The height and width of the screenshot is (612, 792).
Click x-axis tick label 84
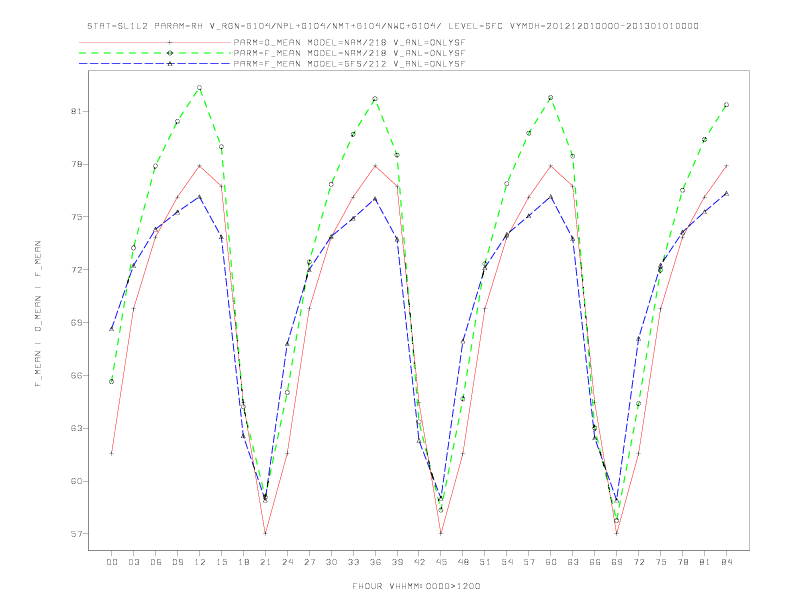(x=726, y=562)
